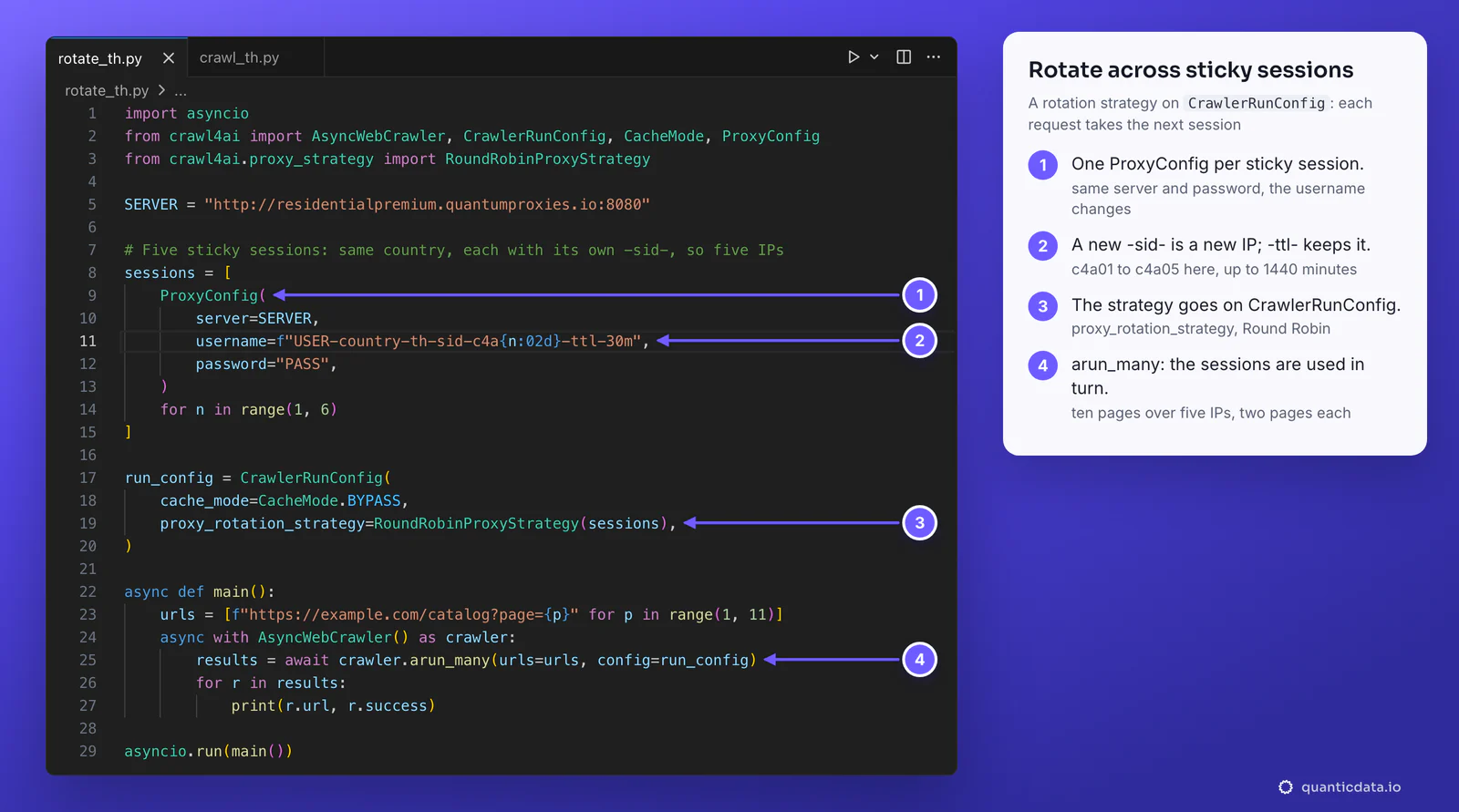Expand the breadcrumb chevron after rotate_th.py
Image resolution: width=1459 pixels, height=812 pixels.
click(x=161, y=90)
